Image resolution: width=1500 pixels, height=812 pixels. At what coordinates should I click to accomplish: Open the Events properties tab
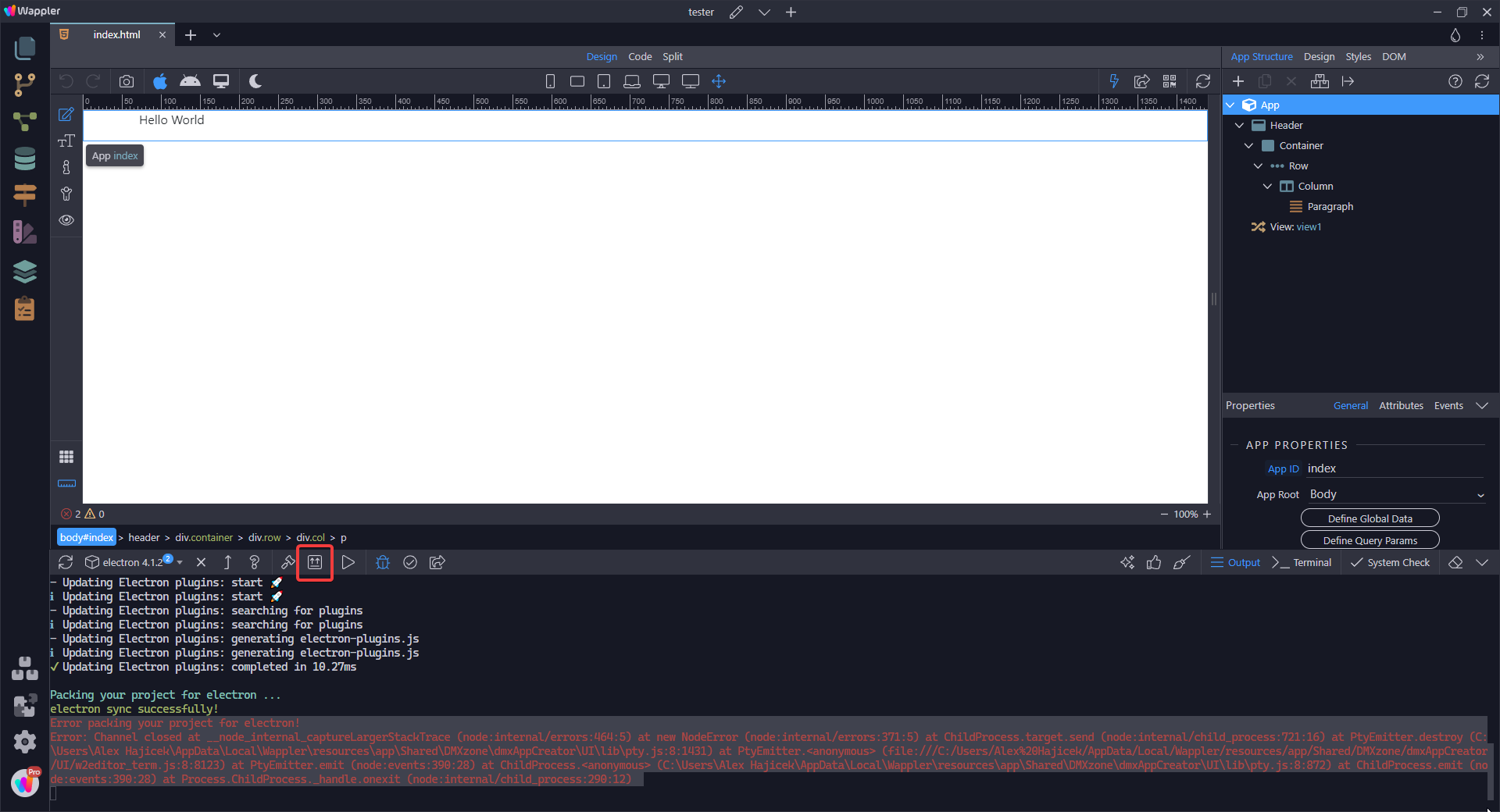[x=1448, y=406]
